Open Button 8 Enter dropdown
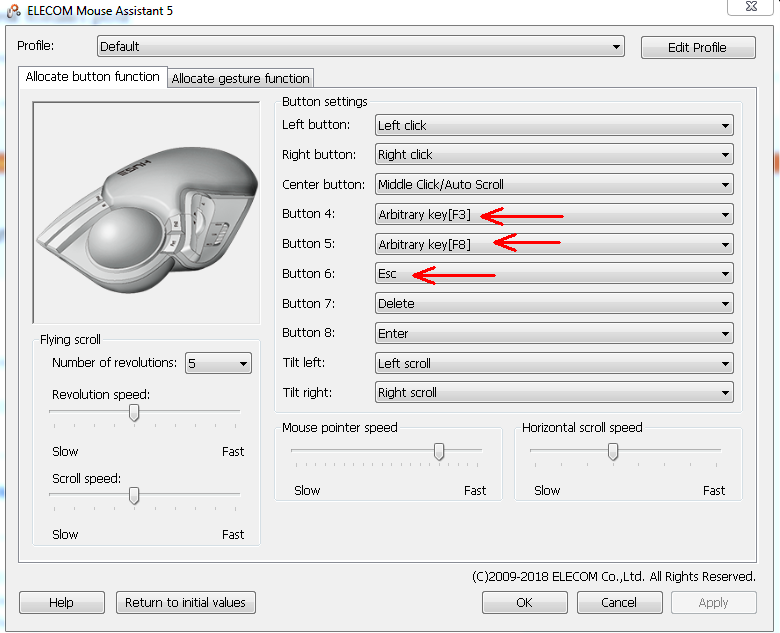Image resolution: width=780 pixels, height=633 pixels. pyautogui.click(x=554, y=333)
